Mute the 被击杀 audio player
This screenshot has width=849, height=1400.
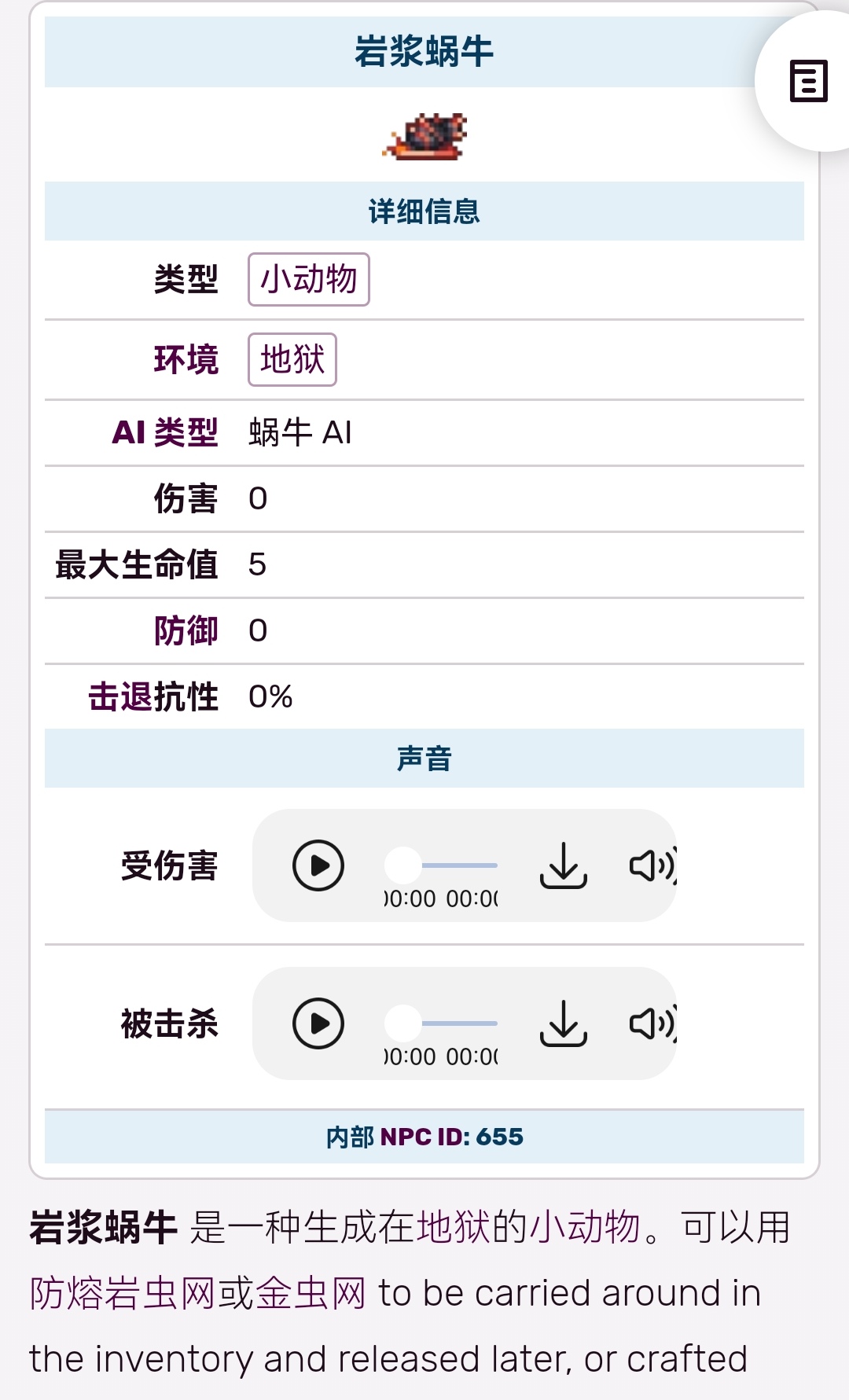(651, 1023)
